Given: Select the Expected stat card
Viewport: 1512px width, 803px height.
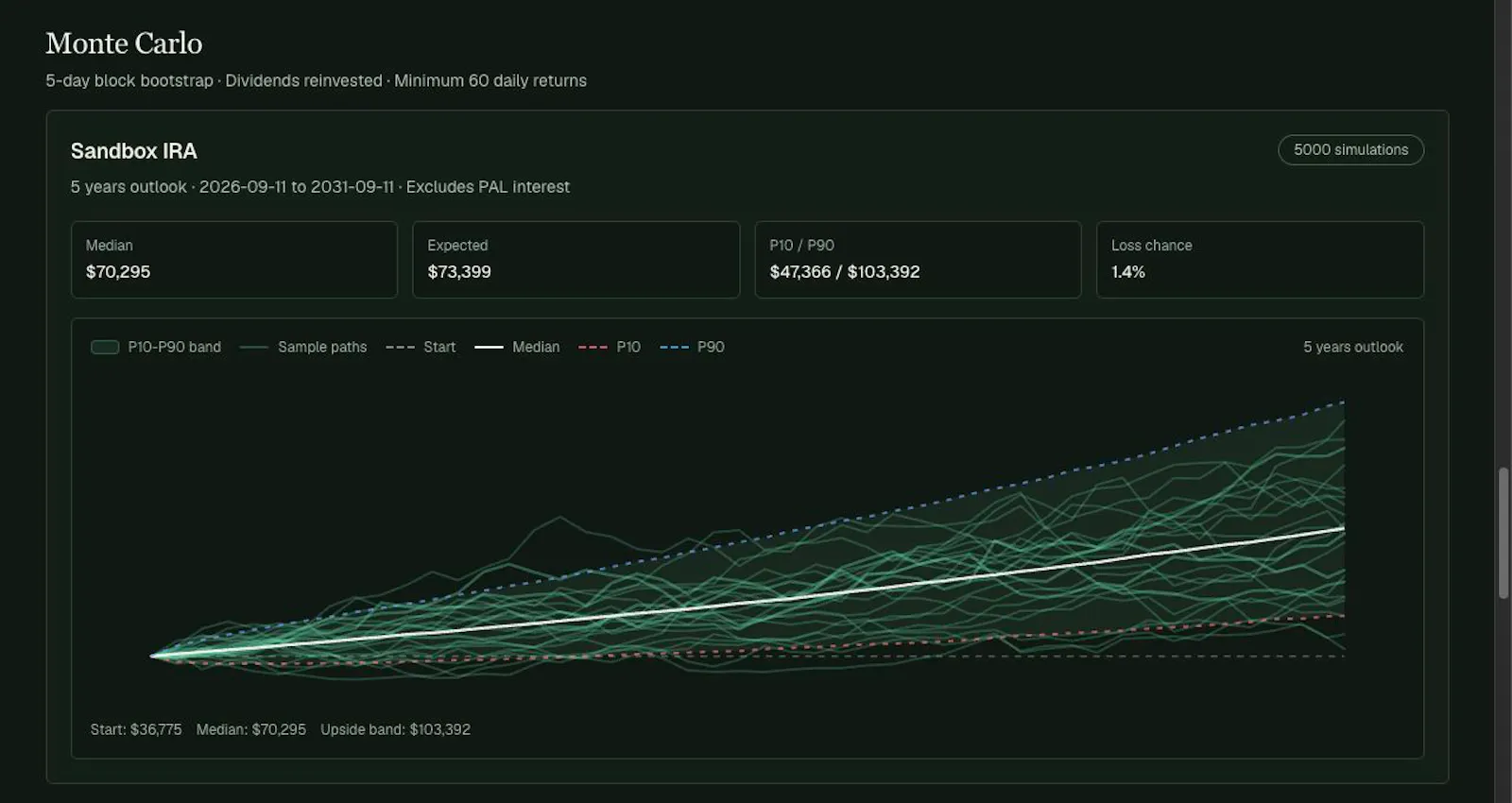Looking at the screenshot, I should click(x=576, y=260).
